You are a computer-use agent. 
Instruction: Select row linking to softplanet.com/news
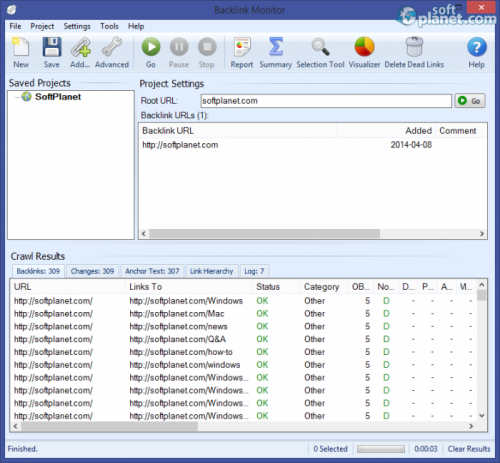point(243,327)
